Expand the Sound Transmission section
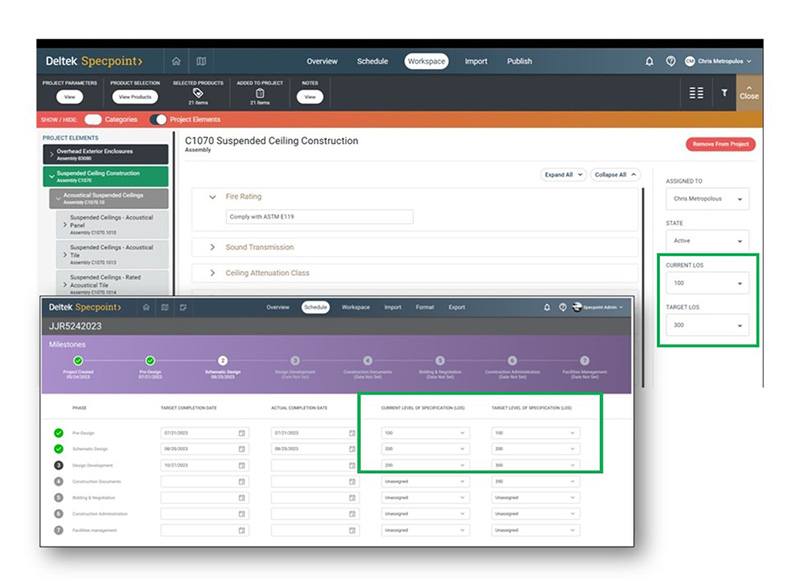Viewport: 800px width, 581px height. coord(213,247)
